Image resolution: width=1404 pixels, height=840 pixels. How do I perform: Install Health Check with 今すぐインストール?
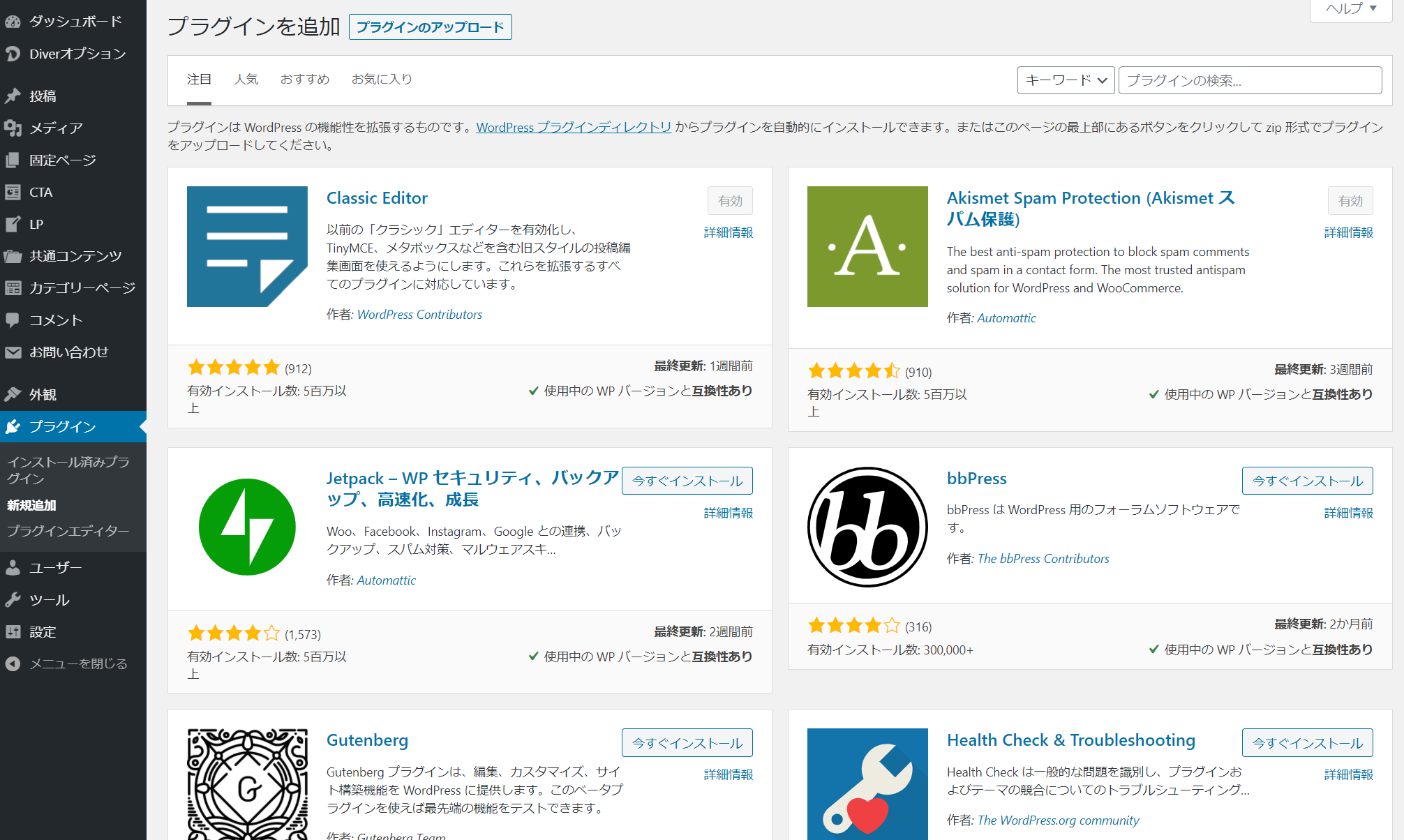point(1308,743)
